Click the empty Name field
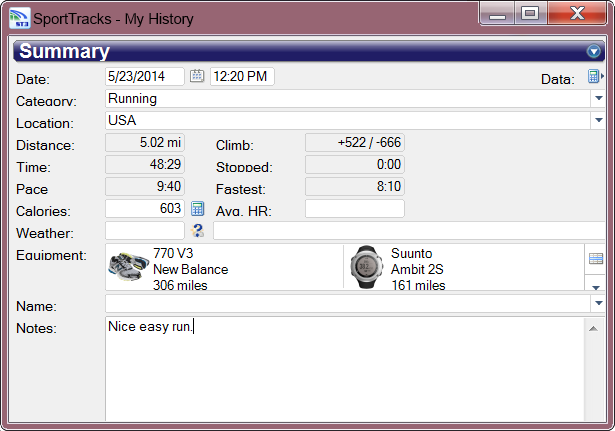The height and width of the screenshot is (431, 615). (x=348, y=303)
